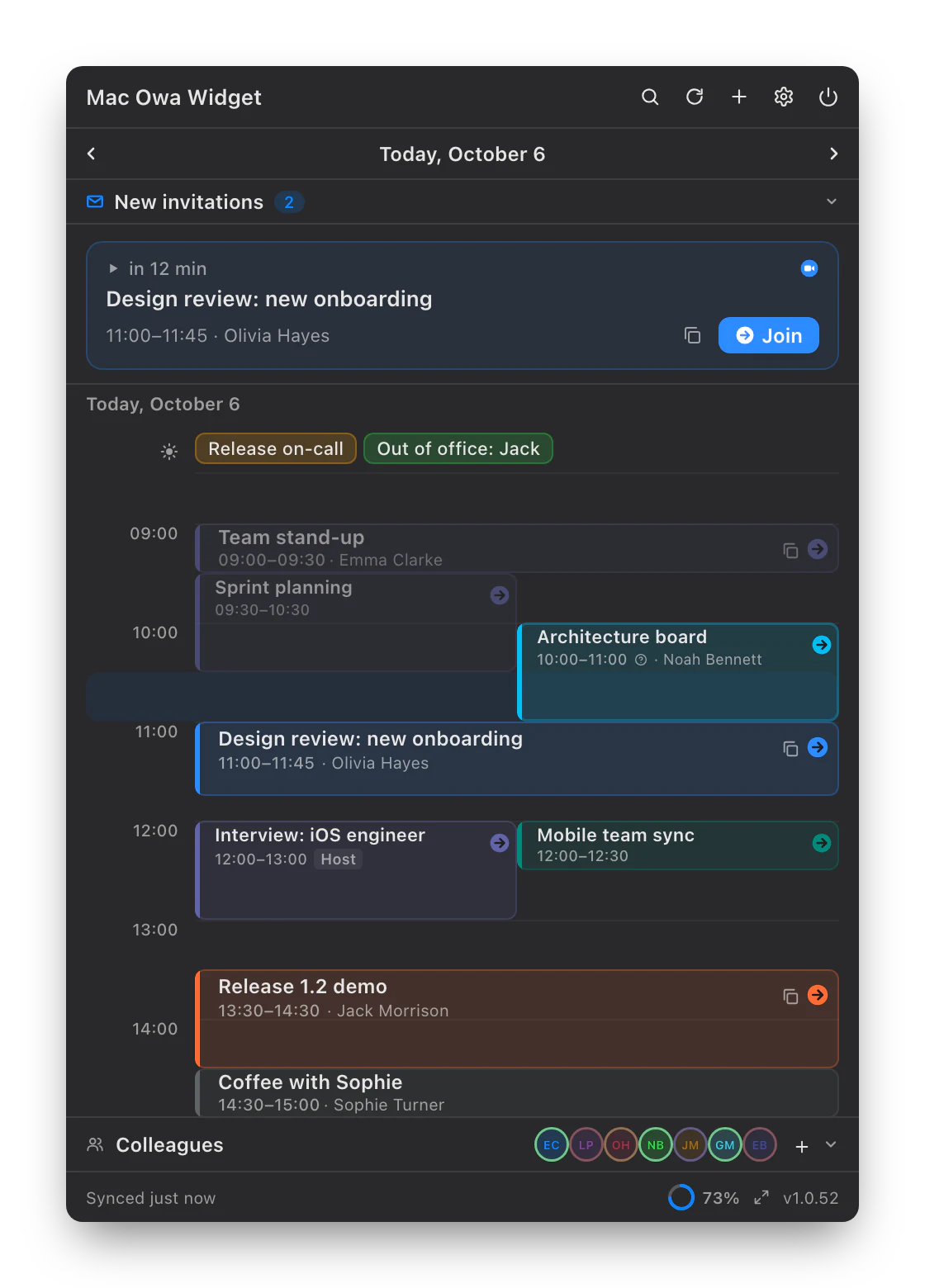Open settings gear icon
The height and width of the screenshot is (1288, 925).
tap(784, 97)
